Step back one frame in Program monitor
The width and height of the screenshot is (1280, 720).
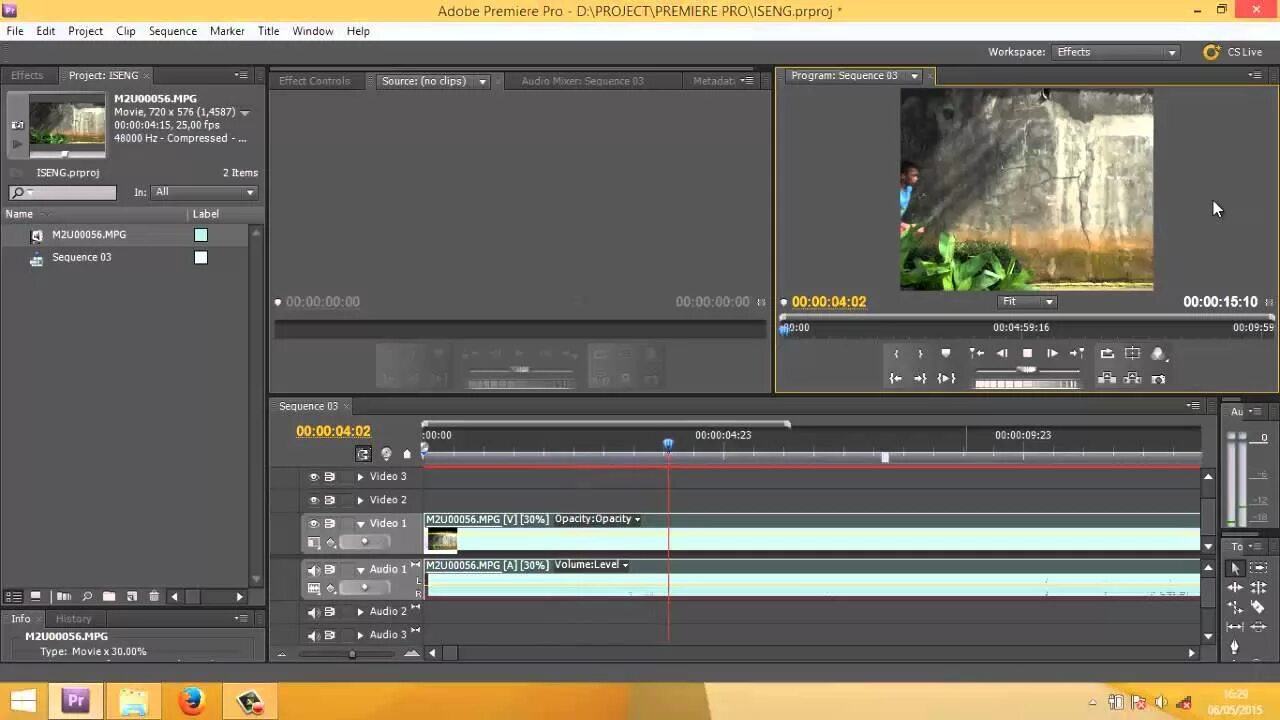1002,353
